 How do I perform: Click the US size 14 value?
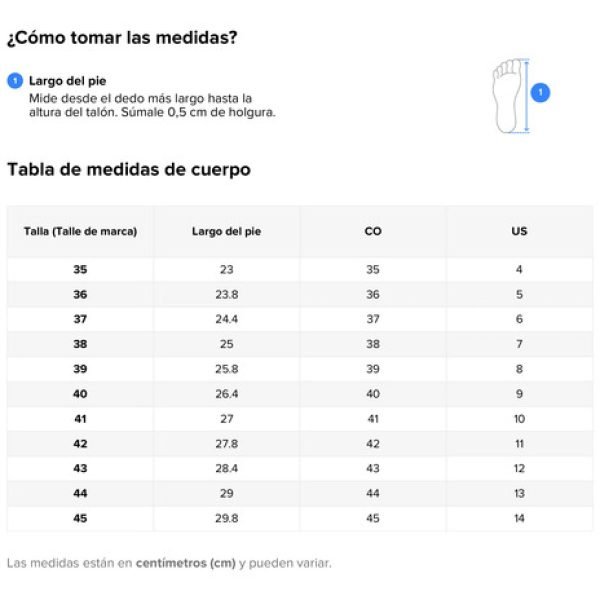(x=519, y=518)
